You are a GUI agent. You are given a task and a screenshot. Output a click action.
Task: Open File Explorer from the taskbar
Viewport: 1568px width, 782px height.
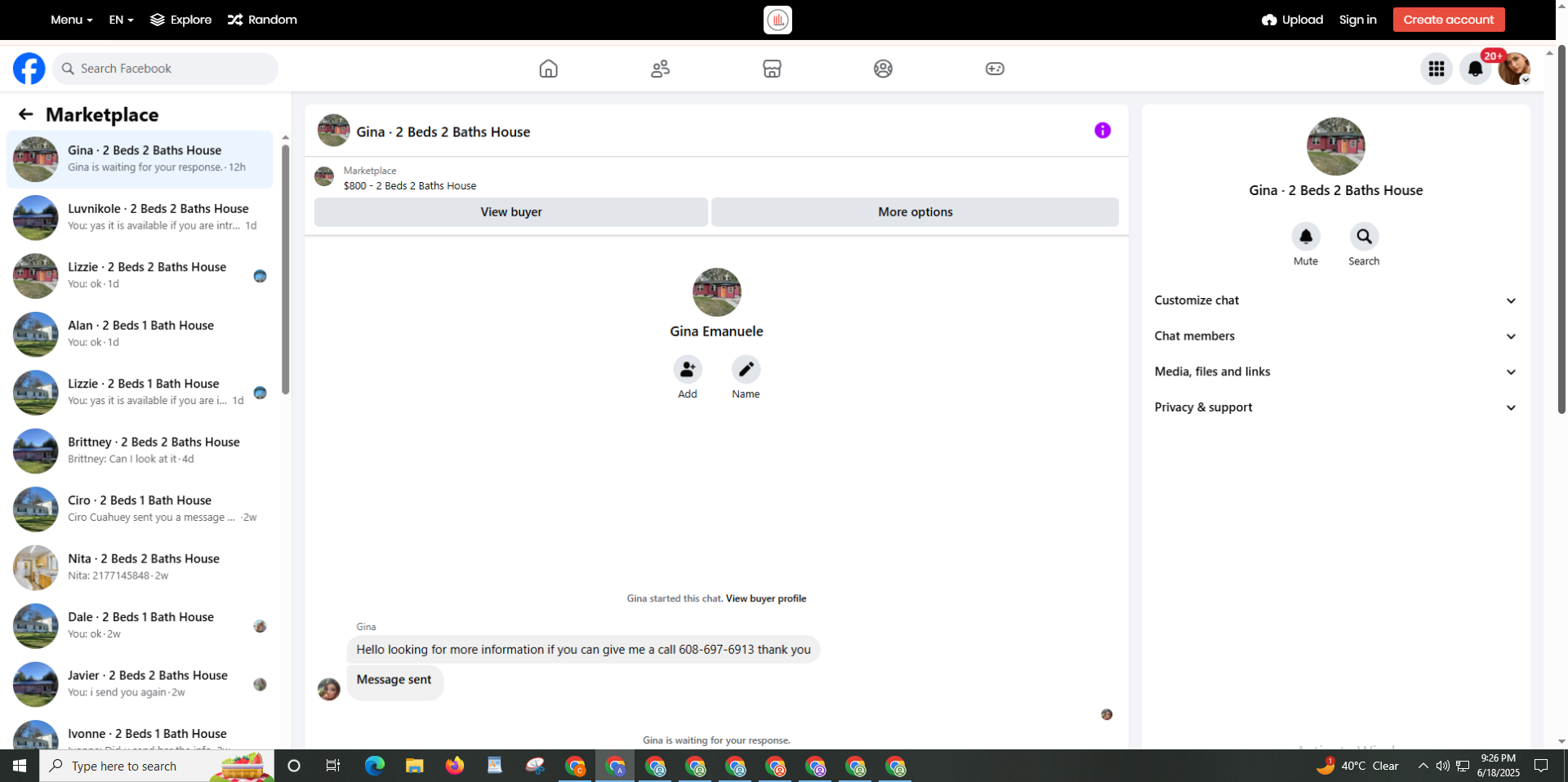click(414, 766)
